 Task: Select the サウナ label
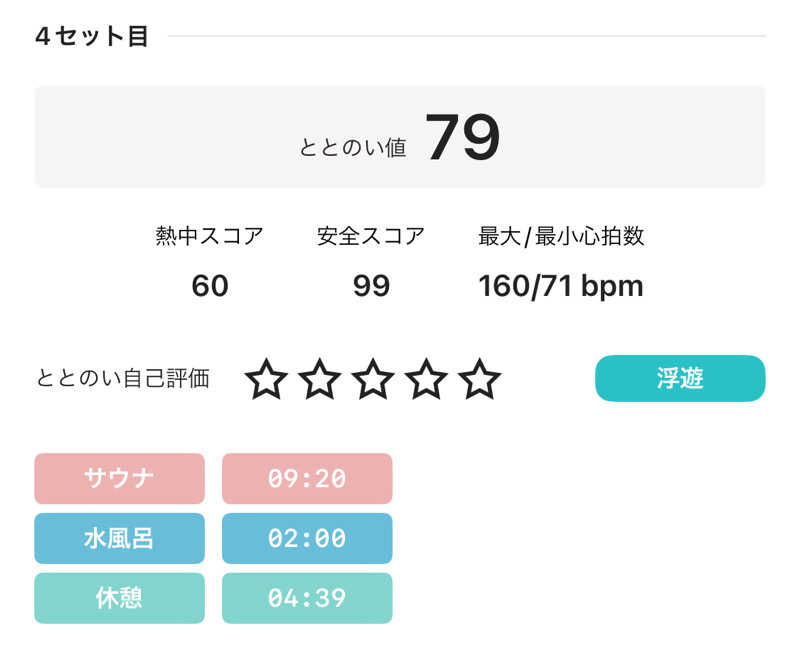pos(119,478)
